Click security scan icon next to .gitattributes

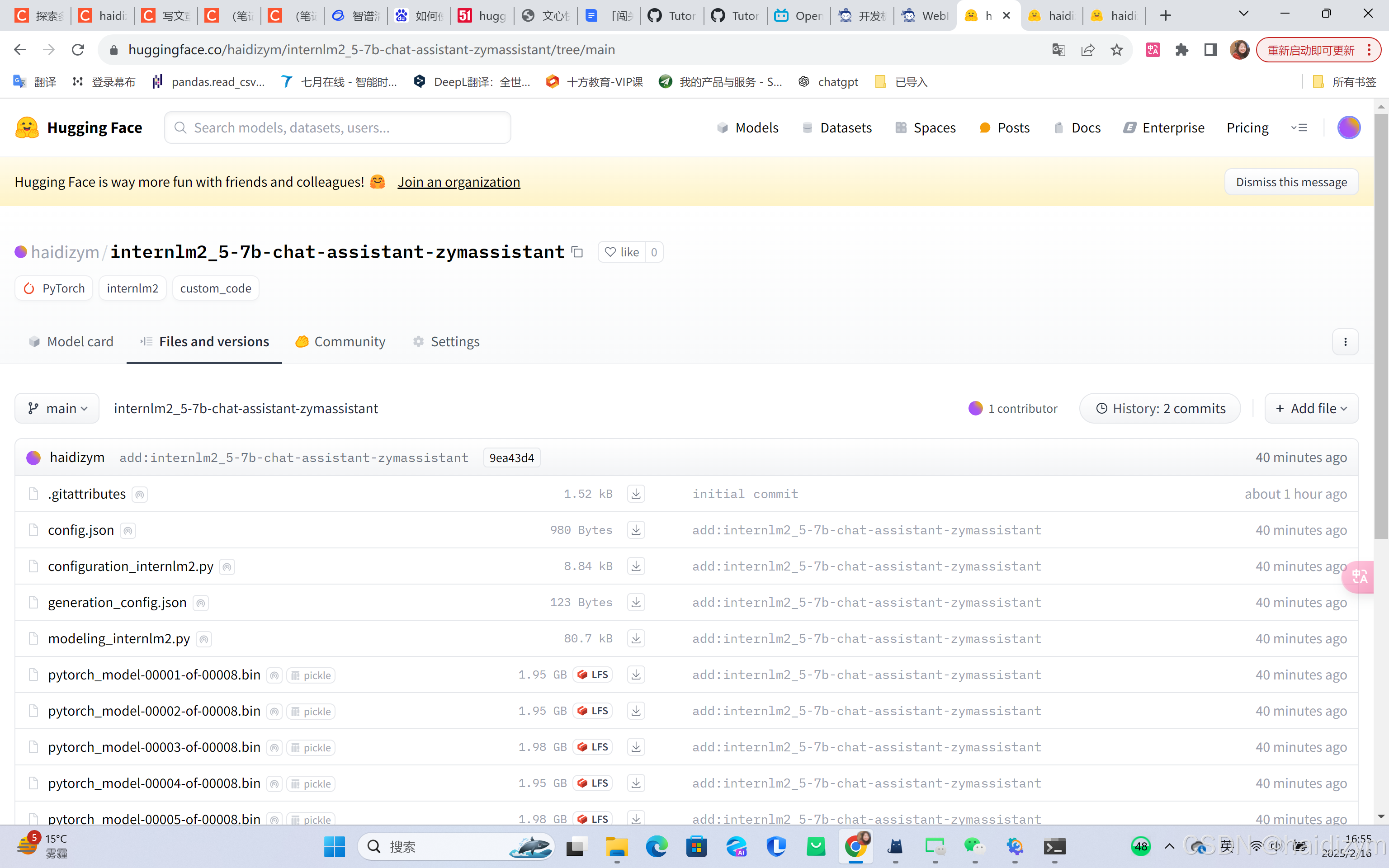pos(139,494)
